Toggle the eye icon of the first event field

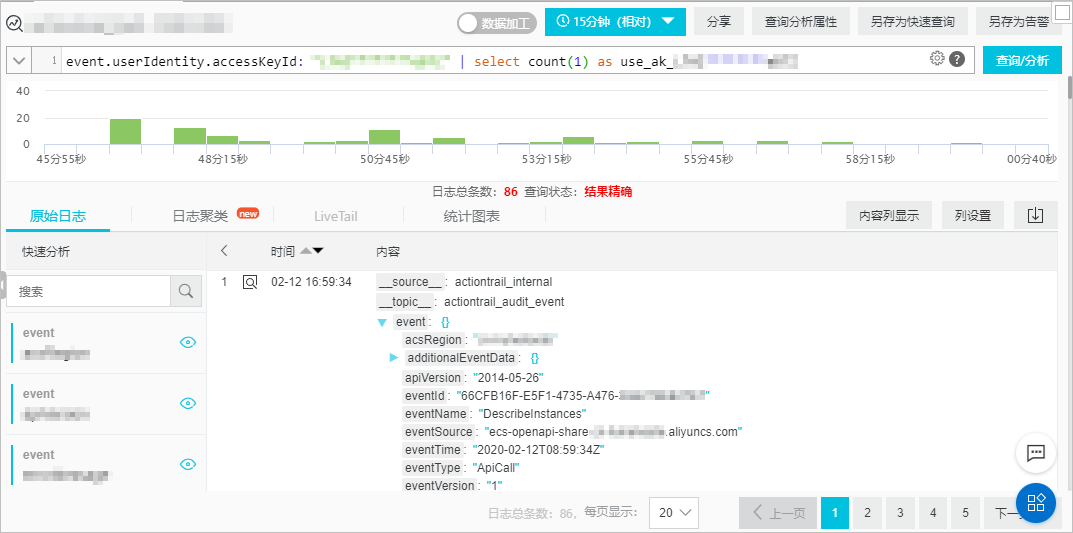coord(188,343)
